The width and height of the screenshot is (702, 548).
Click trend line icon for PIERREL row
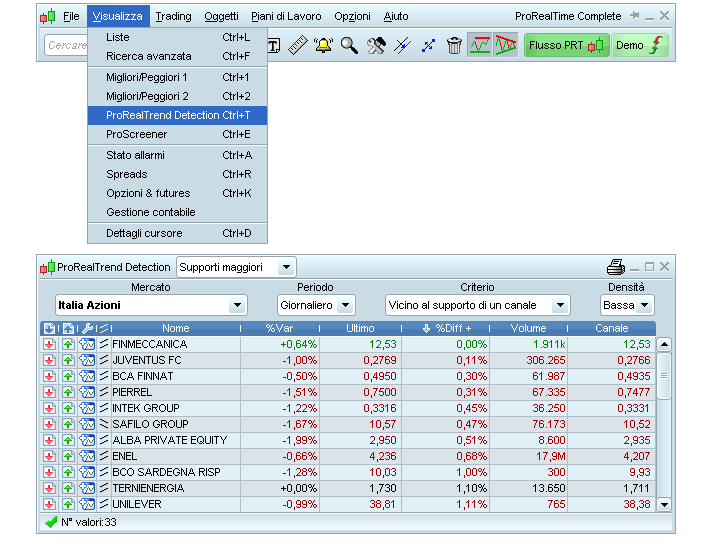(104, 392)
